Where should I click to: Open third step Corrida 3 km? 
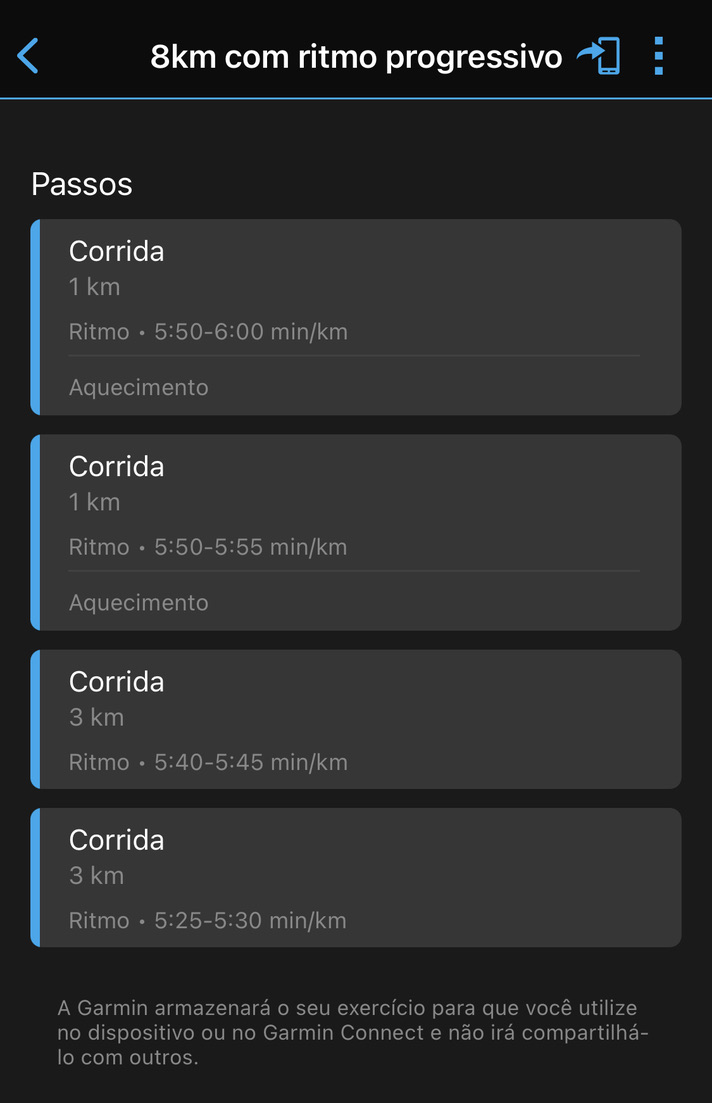356,719
